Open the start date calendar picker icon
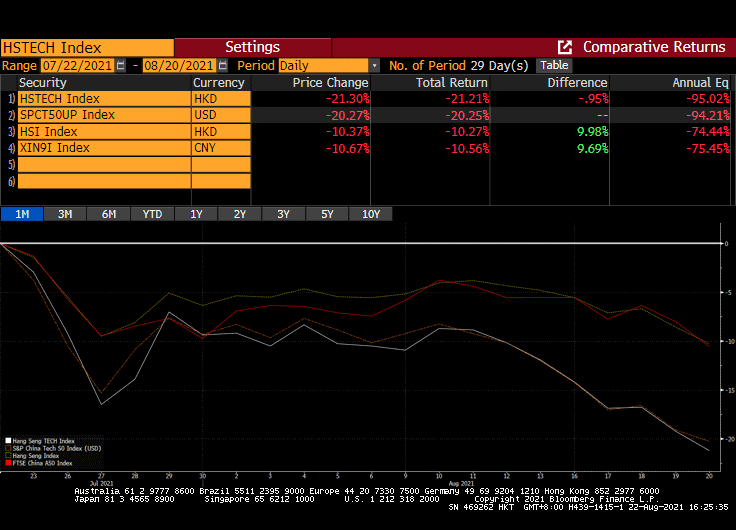The width and height of the screenshot is (736, 530). 121,65
